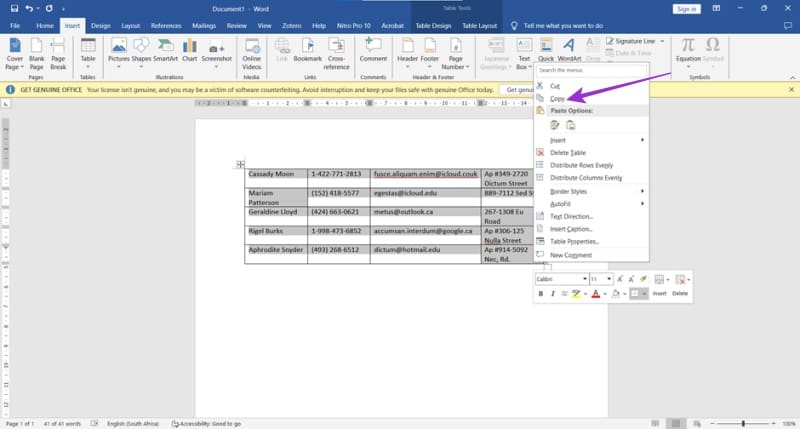Toggle Bold in the mini toolbar

click(540, 294)
